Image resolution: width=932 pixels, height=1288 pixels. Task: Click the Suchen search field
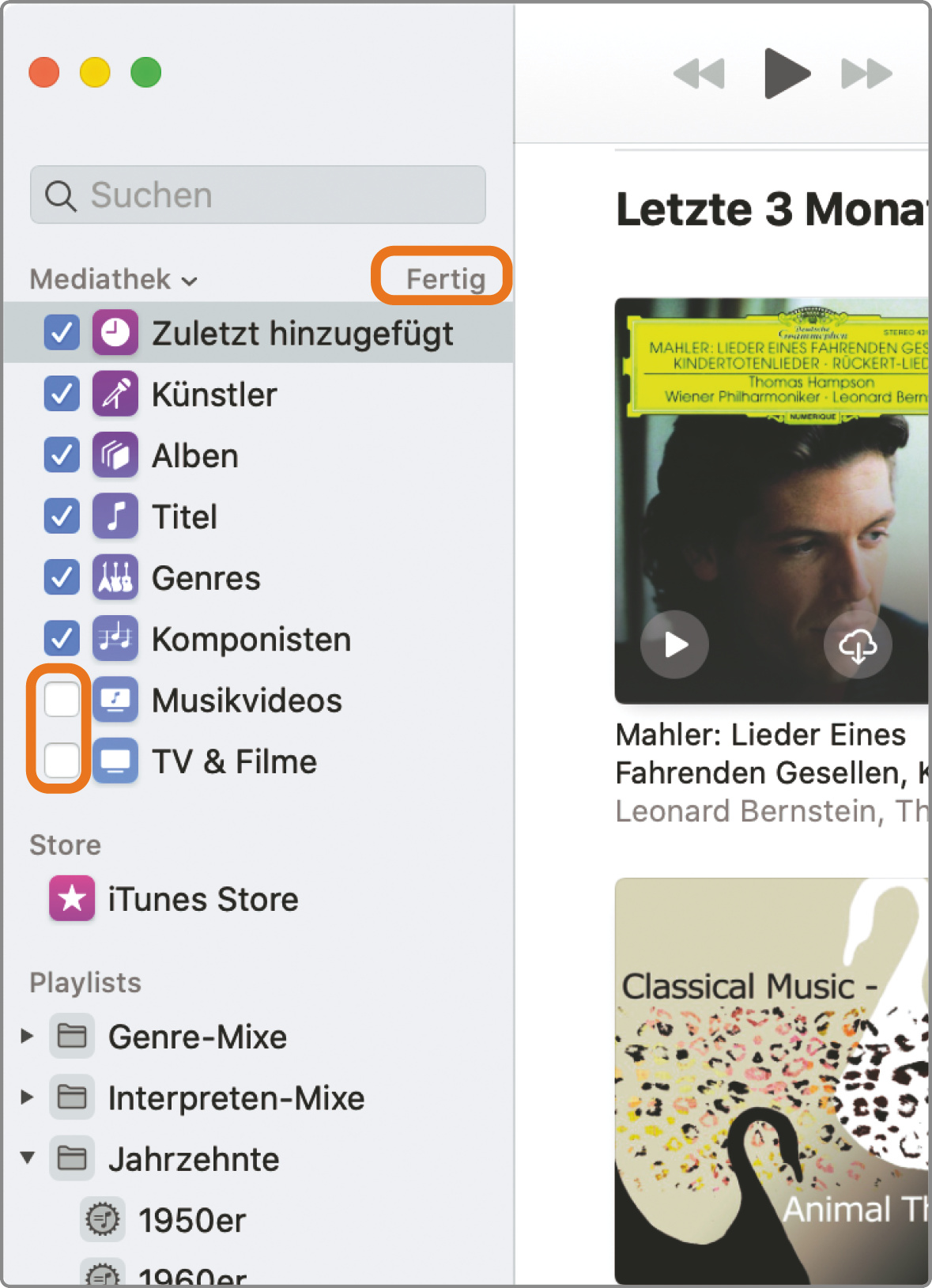pyautogui.click(x=258, y=195)
